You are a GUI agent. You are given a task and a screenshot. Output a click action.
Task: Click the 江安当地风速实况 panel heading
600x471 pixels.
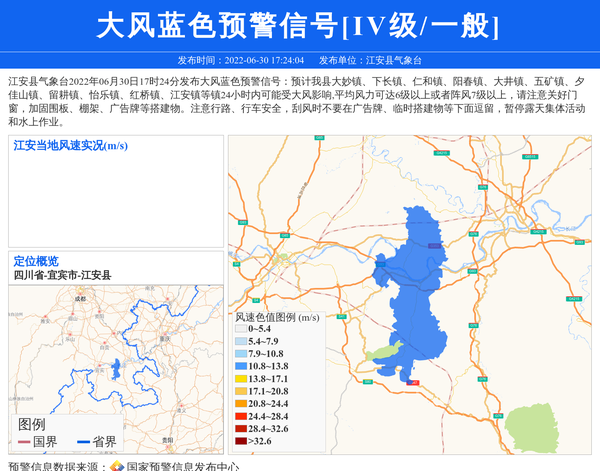(70, 145)
